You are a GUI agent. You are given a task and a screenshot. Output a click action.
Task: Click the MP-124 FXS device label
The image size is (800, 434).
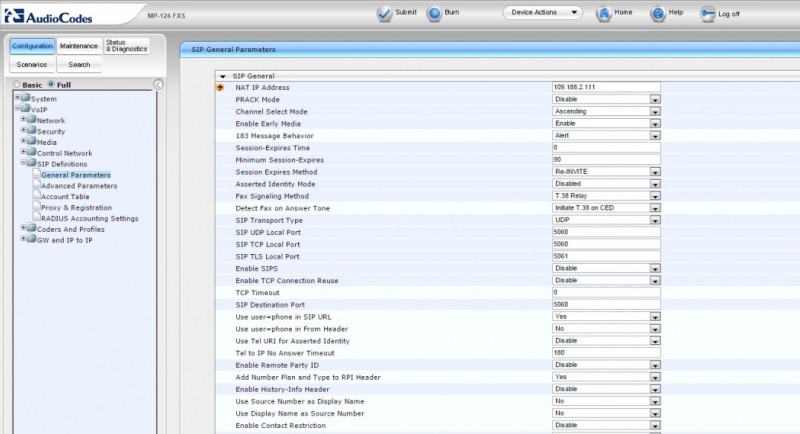click(166, 16)
